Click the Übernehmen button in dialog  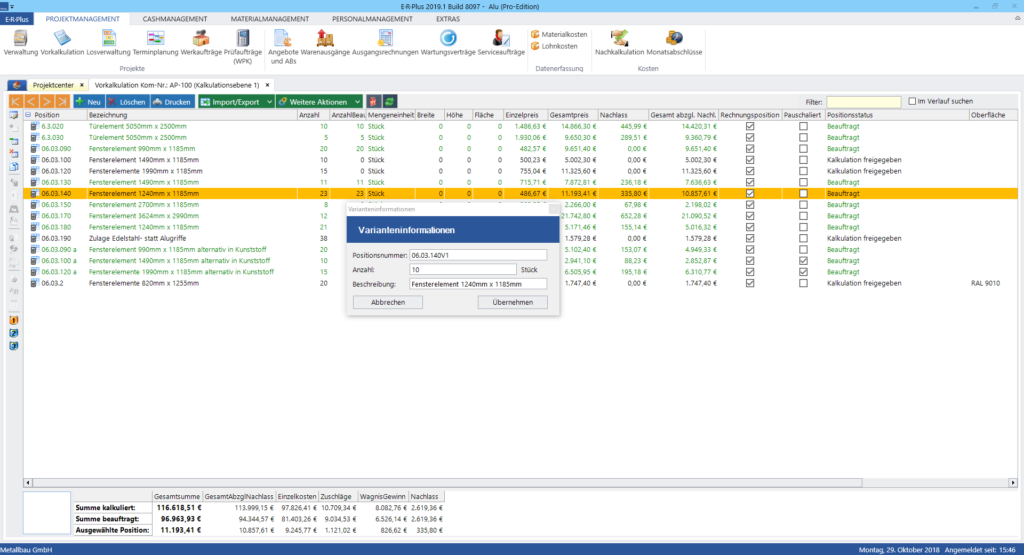click(513, 302)
